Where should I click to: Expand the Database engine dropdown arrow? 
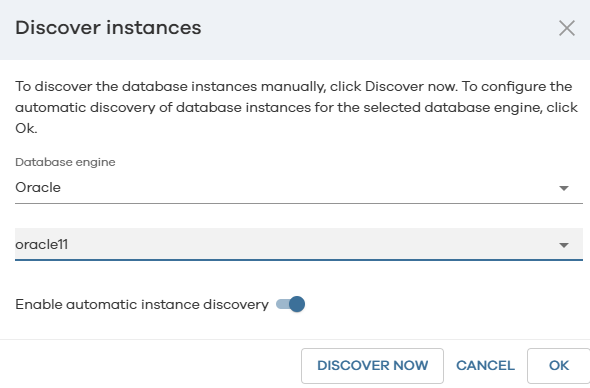point(564,188)
